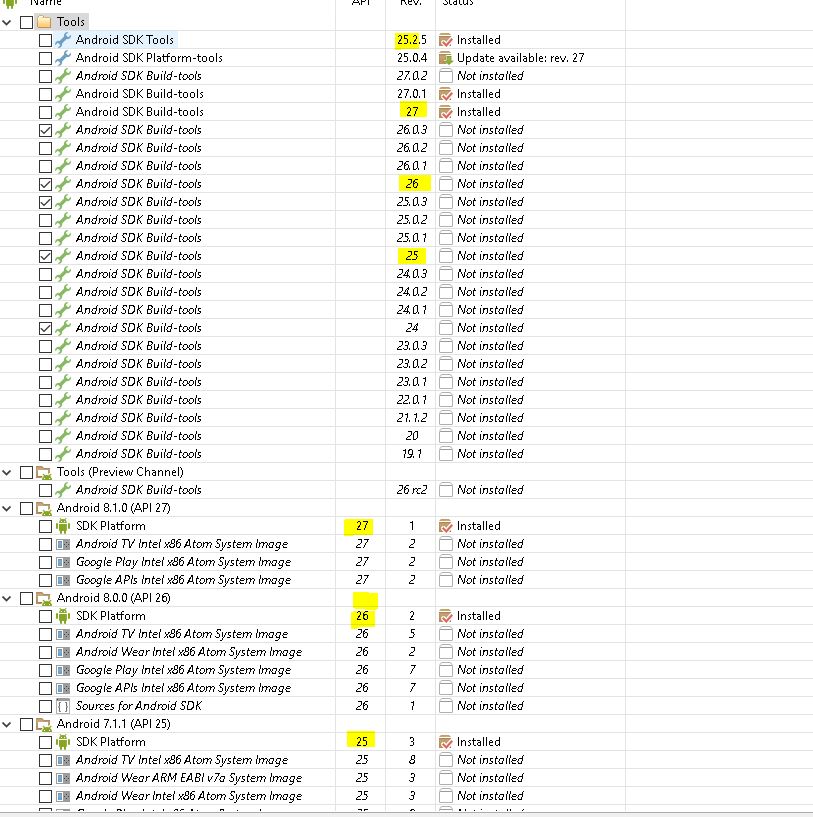Screen dimensions: 813x817
Task: Uncheck the Build-tools rev 26 checkbox
Action: click(45, 184)
